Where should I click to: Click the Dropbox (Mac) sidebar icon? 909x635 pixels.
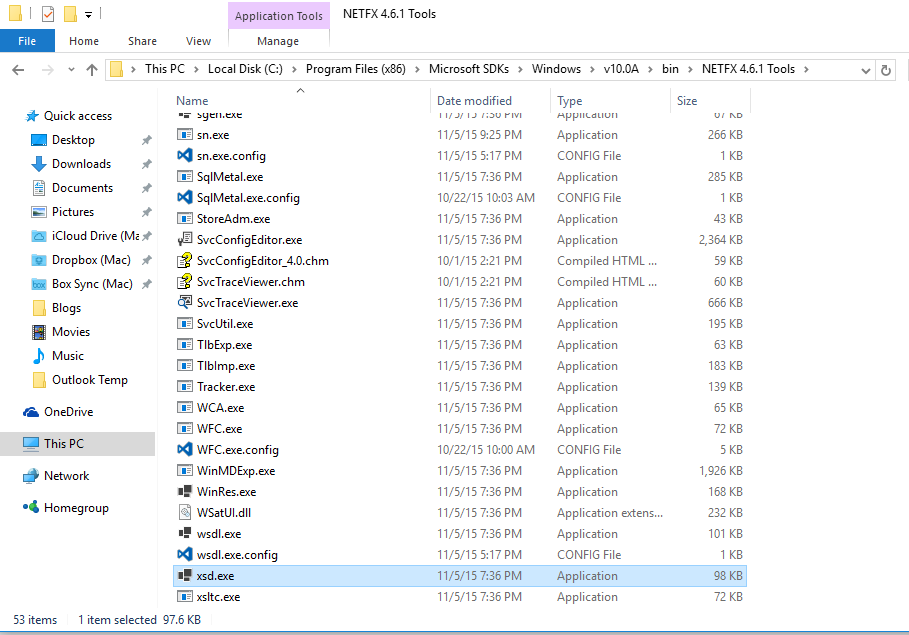pos(39,260)
